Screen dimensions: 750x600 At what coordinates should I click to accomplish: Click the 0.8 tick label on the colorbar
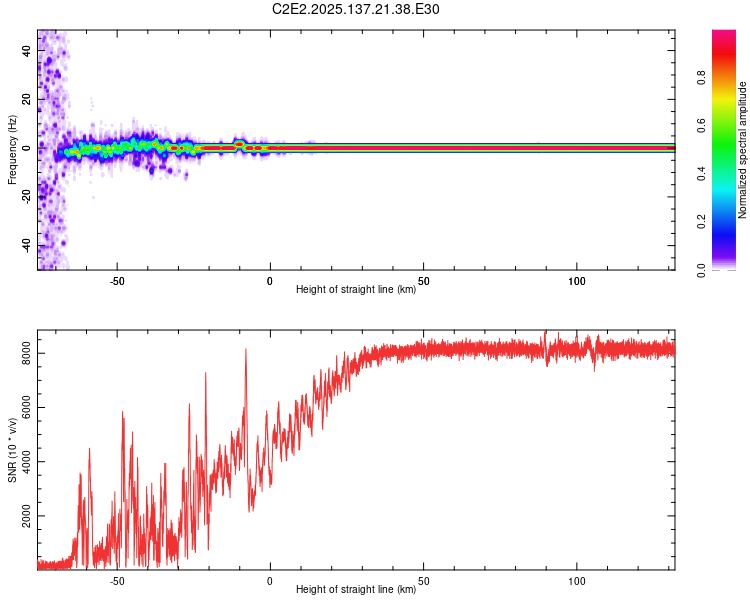701,77
